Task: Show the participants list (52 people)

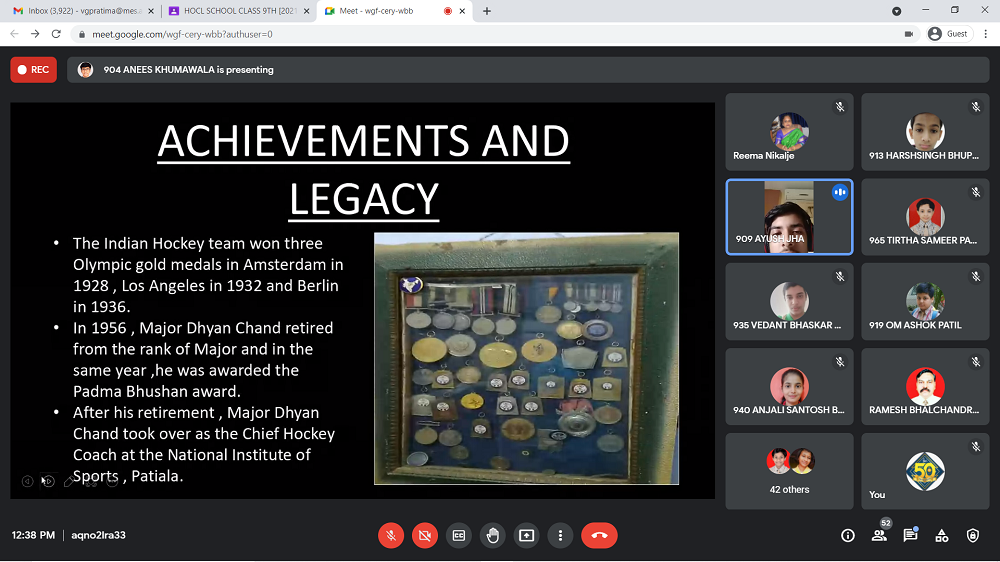Action: (x=879, y=535)
